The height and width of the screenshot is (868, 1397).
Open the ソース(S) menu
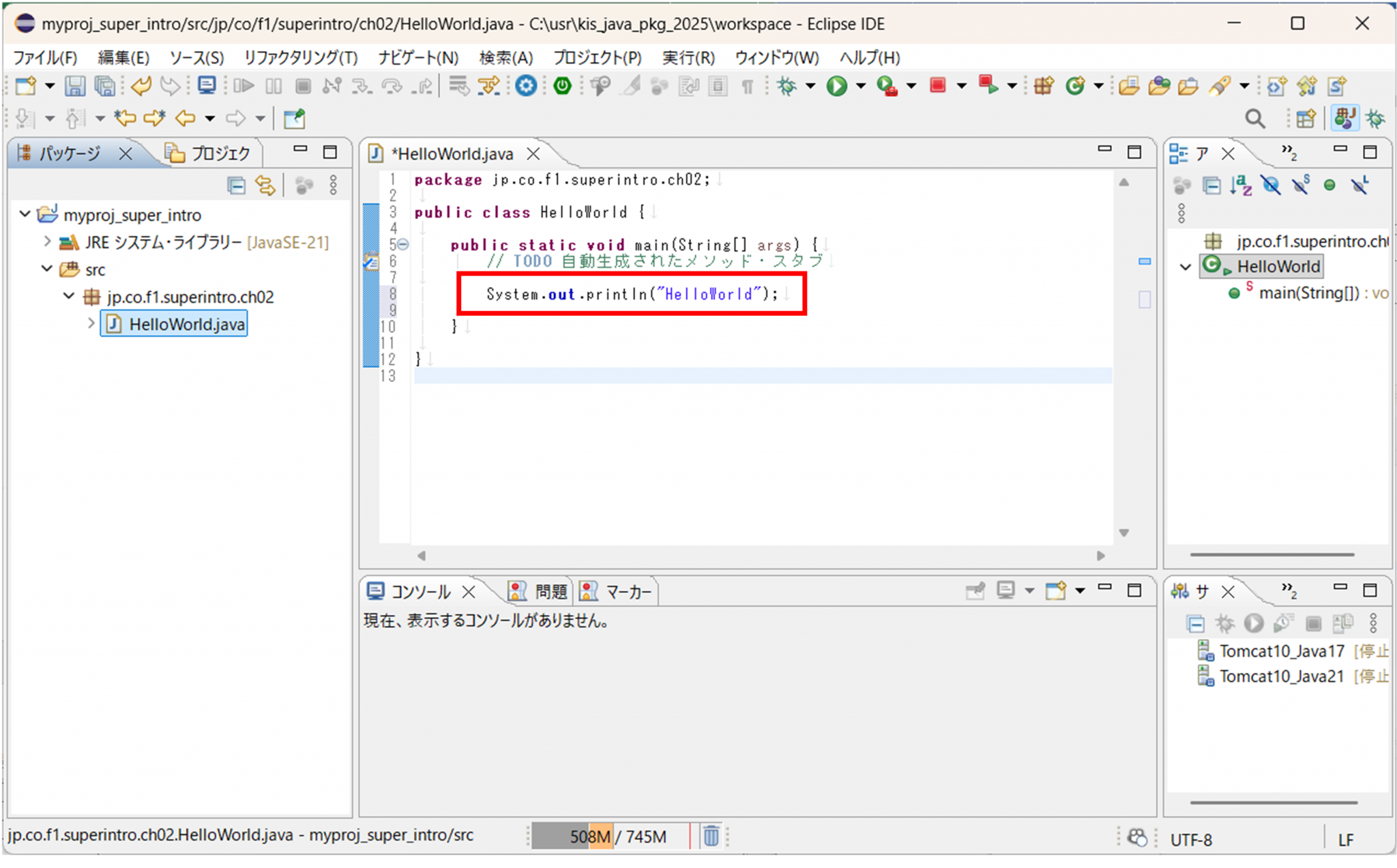tap(196, 58)
